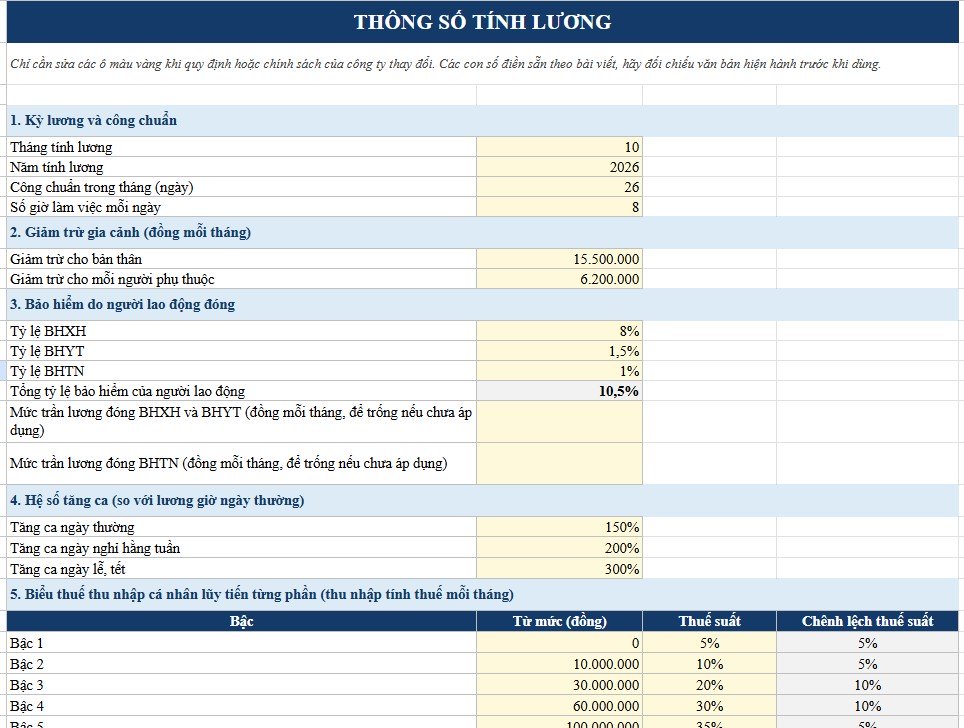The width and height of the screenshot is (964, 728).
Task: Select "Mức trần lương đóng BHXH và BHYT" label
Action: click(242, 422)
